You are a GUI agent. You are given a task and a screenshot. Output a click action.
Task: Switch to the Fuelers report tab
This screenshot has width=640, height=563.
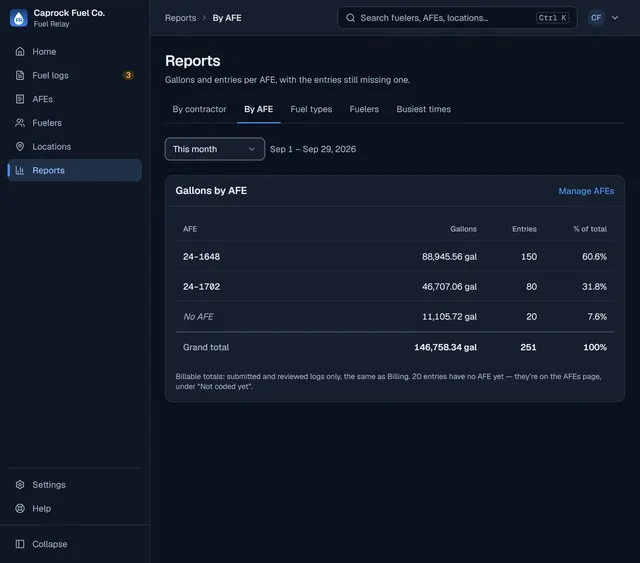(x=364, y=109)
